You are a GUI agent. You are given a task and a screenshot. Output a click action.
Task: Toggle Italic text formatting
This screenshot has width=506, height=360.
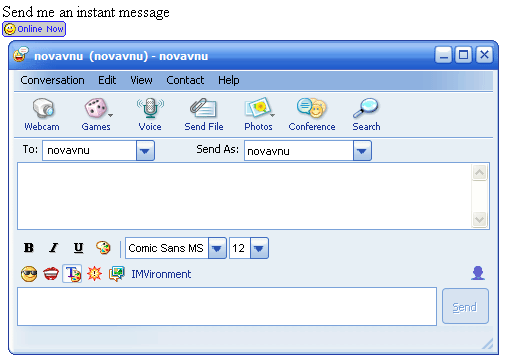point(53,248)
